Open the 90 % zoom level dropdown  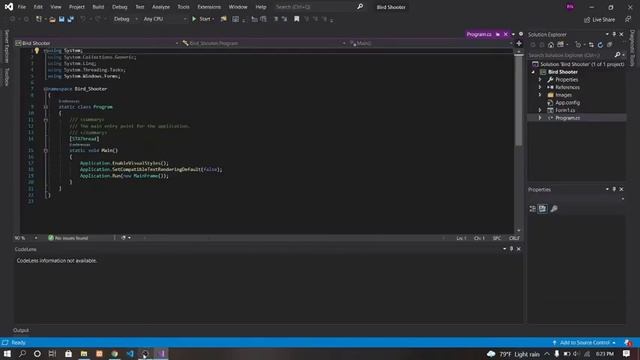pyautogui.click(x=36, y=238)
